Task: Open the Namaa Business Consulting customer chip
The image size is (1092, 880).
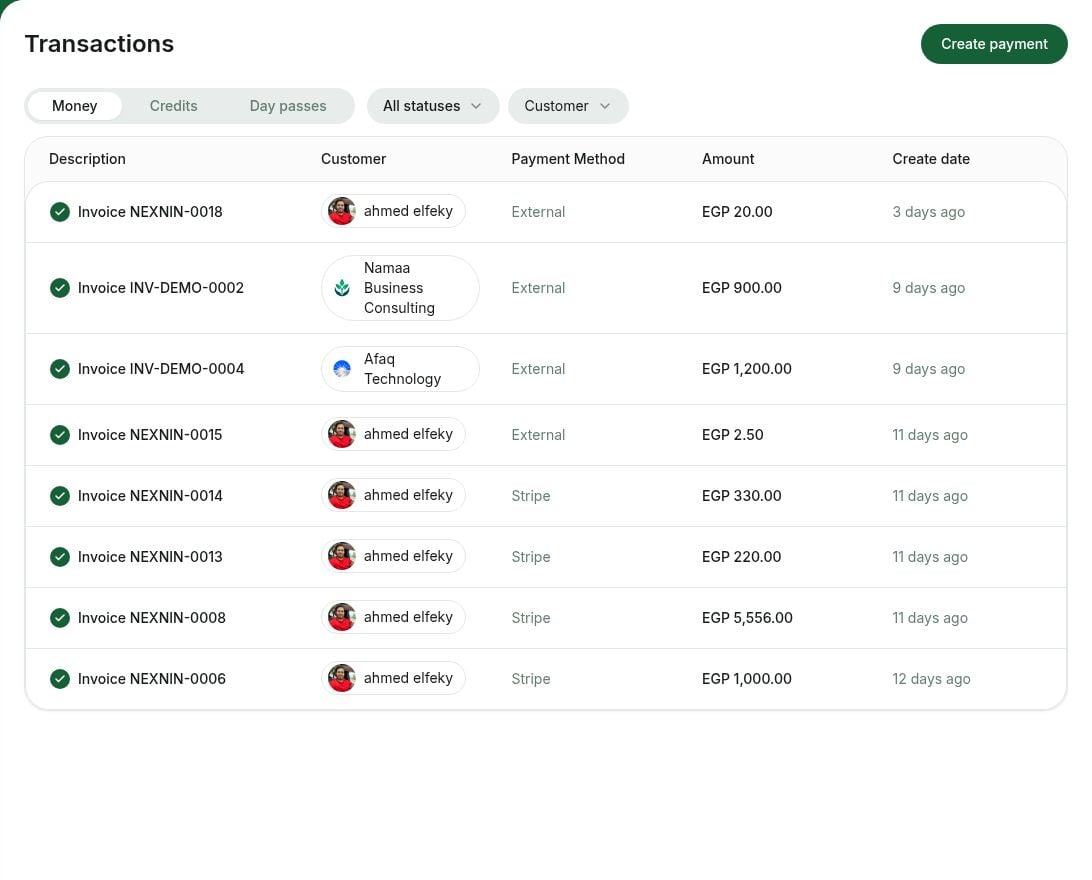Action: coord(400,288)
